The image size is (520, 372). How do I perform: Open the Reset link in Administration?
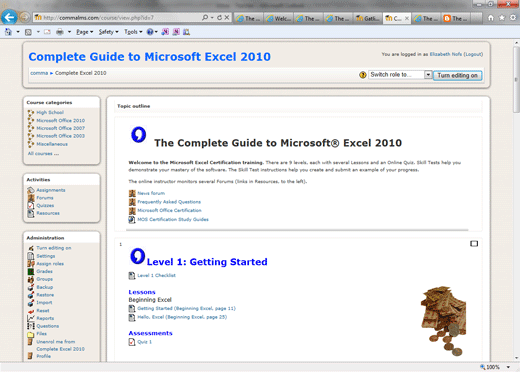point(43,311)
